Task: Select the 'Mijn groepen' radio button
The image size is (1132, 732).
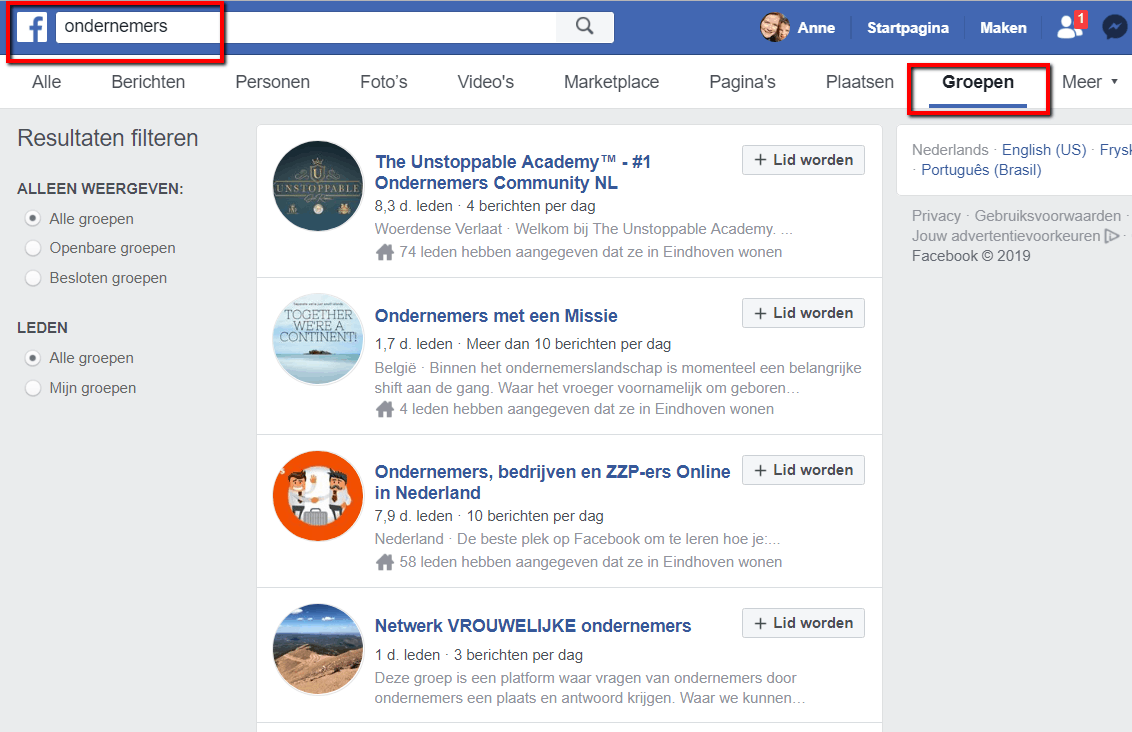Action: coord(32,388)
